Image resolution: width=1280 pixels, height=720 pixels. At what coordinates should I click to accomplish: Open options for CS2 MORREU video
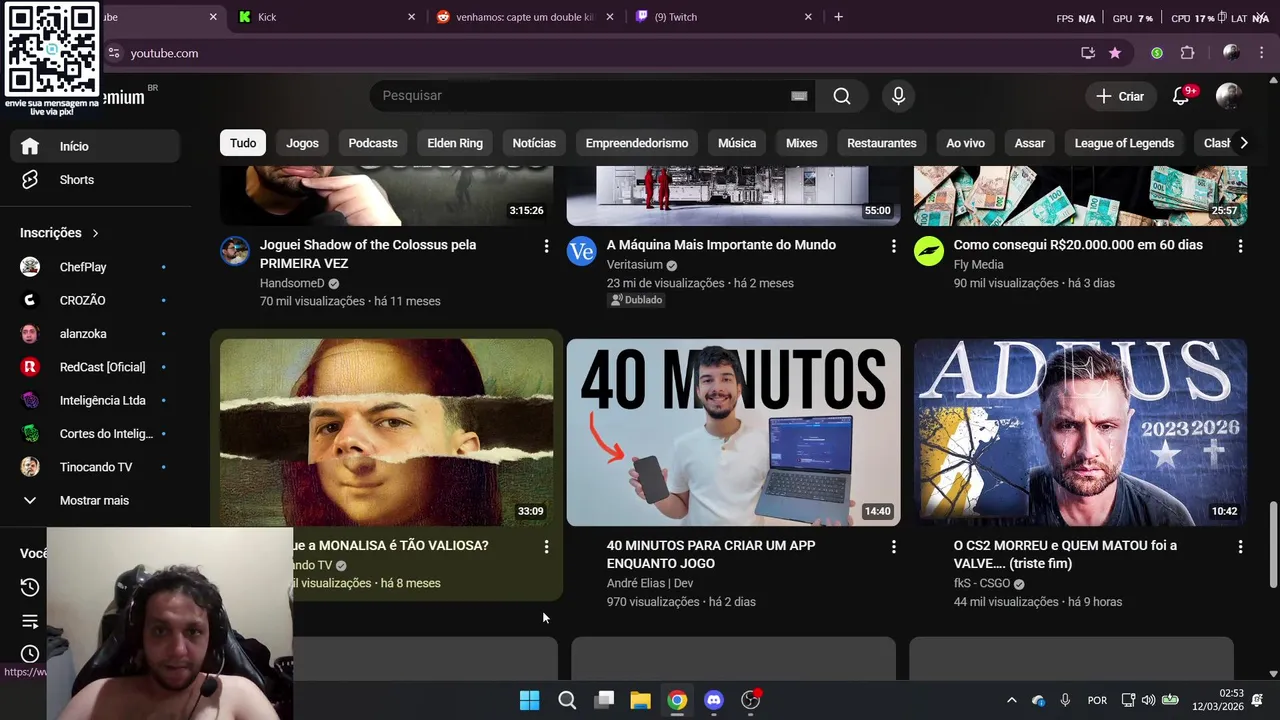[1240, 547]
